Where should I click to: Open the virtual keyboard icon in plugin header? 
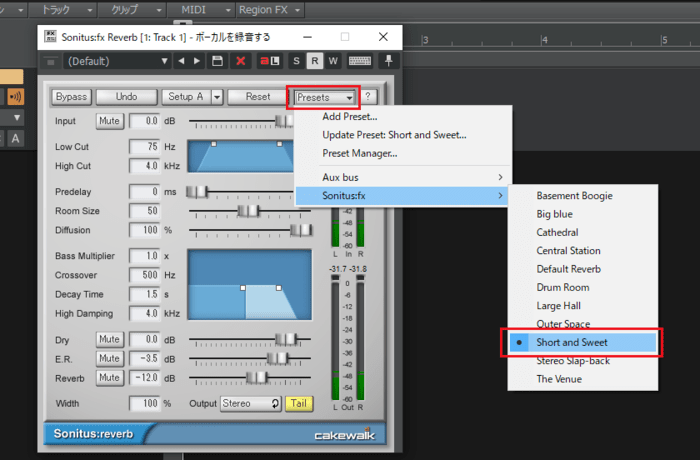point(360,61)
